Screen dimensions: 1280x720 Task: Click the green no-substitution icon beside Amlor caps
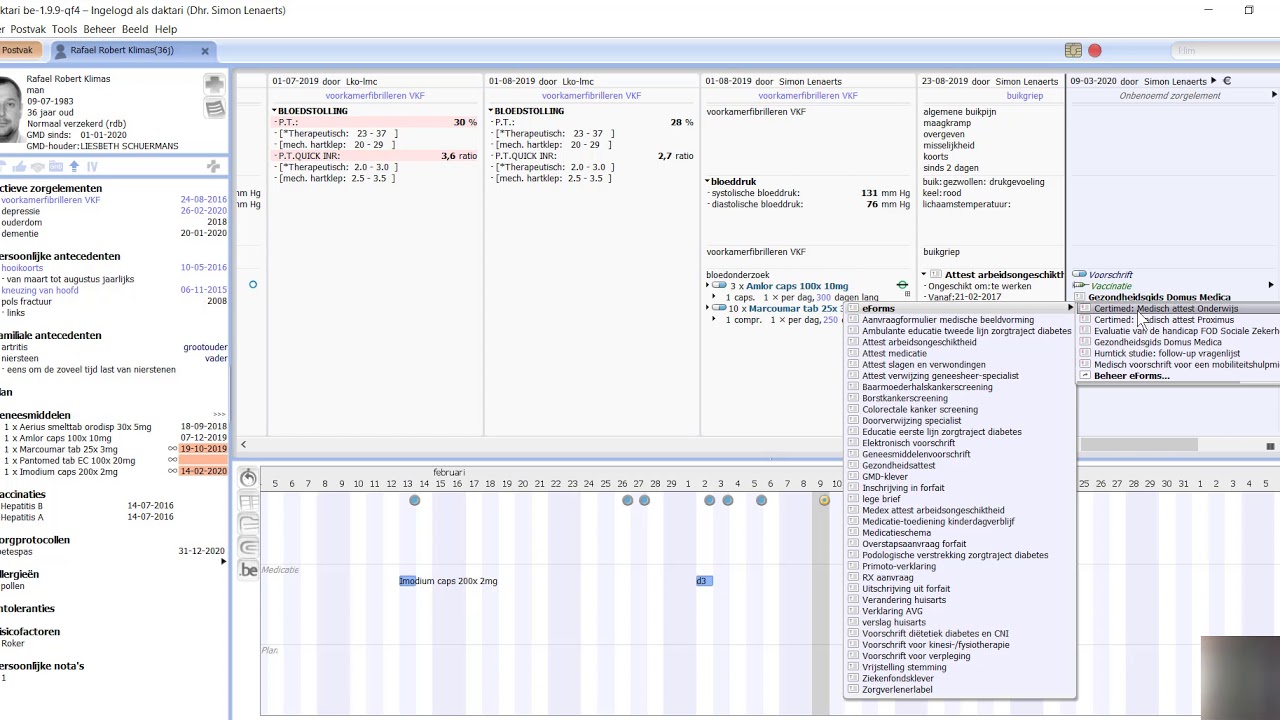click(902, 286)
